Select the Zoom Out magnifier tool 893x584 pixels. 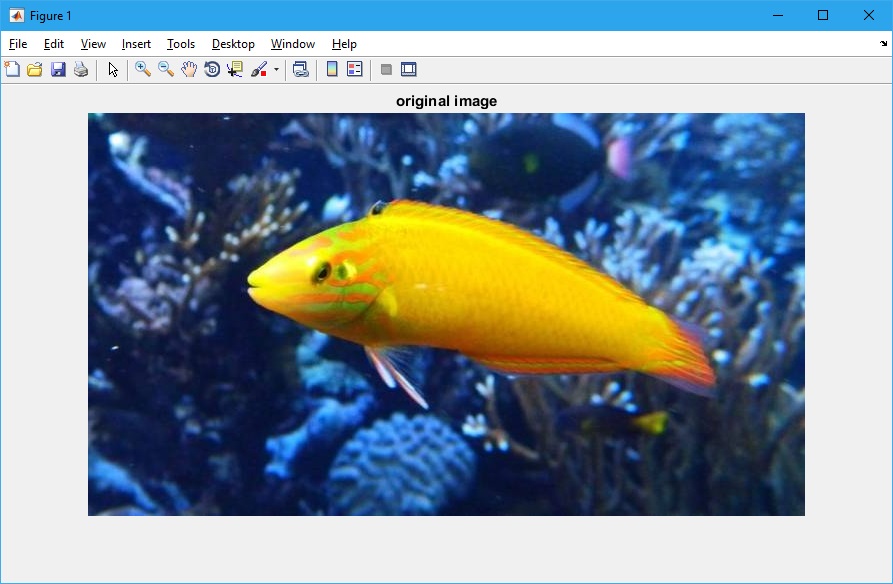coord(166,69)
